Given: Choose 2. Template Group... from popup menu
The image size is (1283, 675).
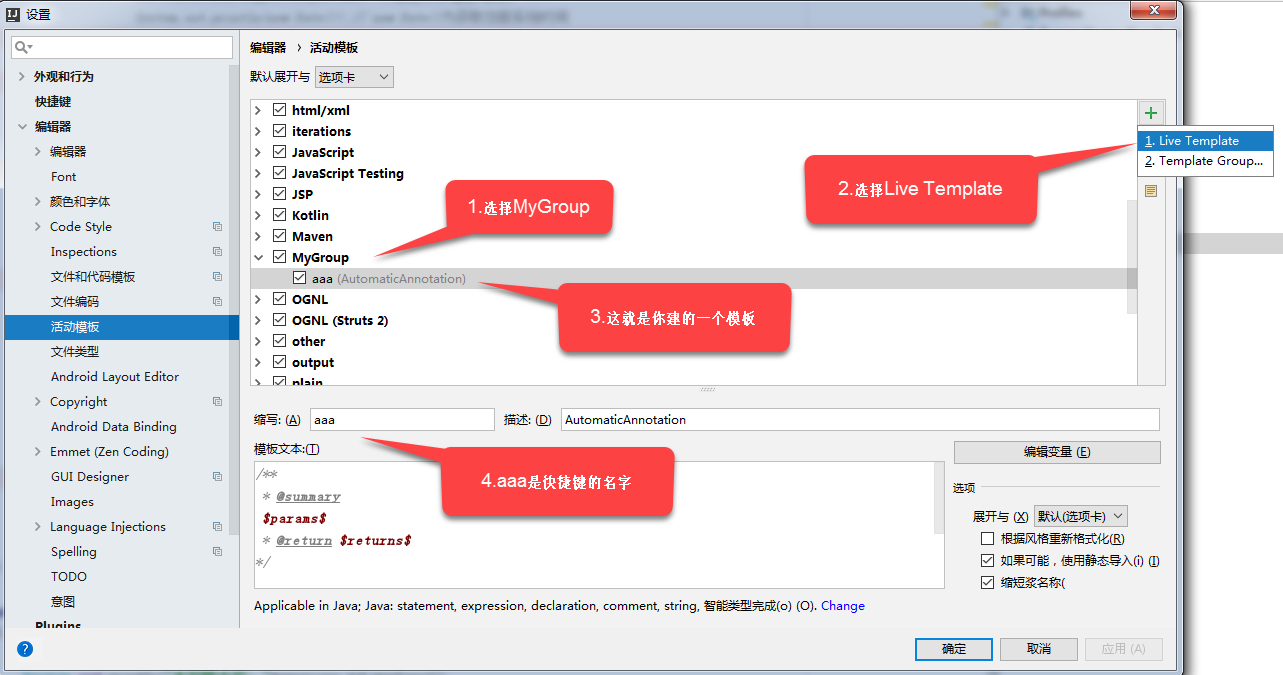Looking at the screenshot, I should 1205,161.
